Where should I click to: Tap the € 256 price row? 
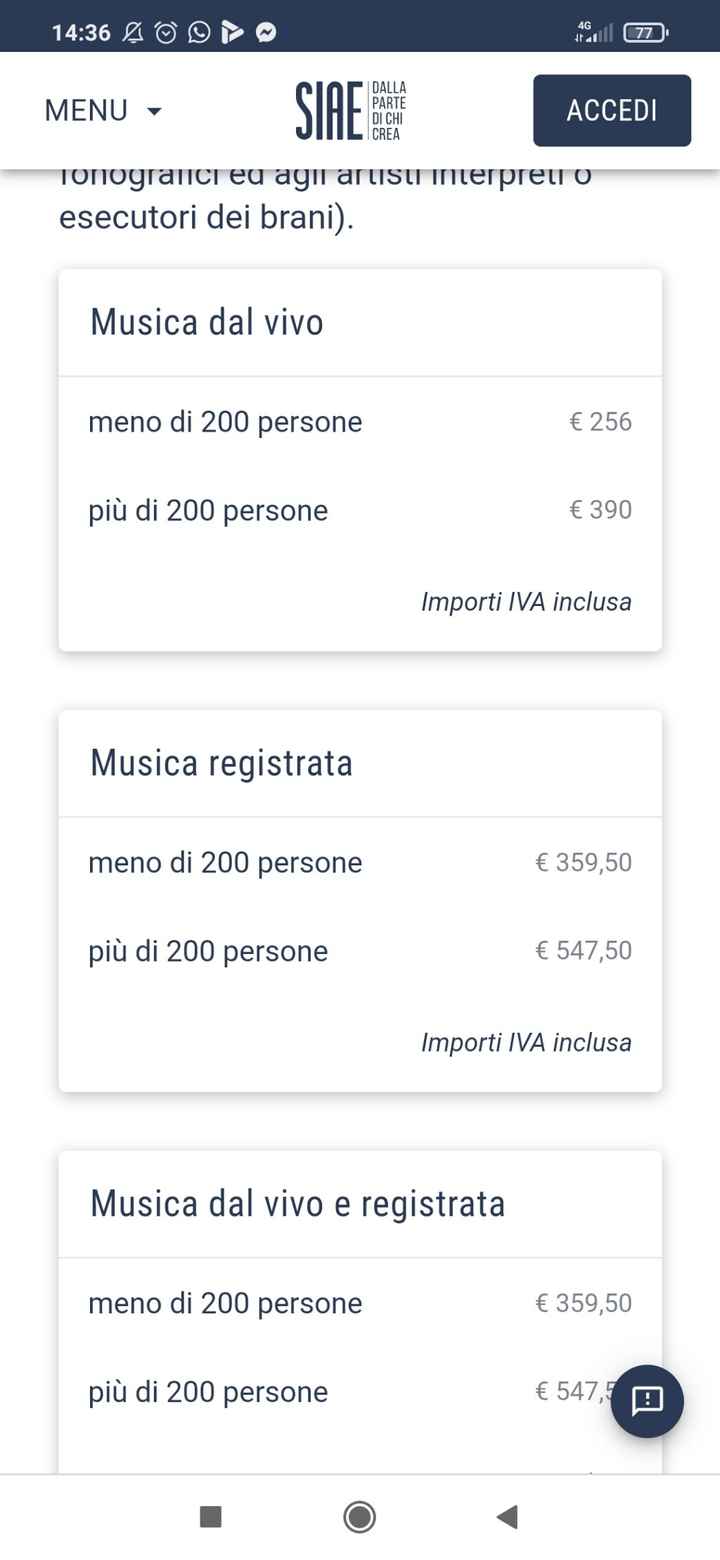click(360, 422)
